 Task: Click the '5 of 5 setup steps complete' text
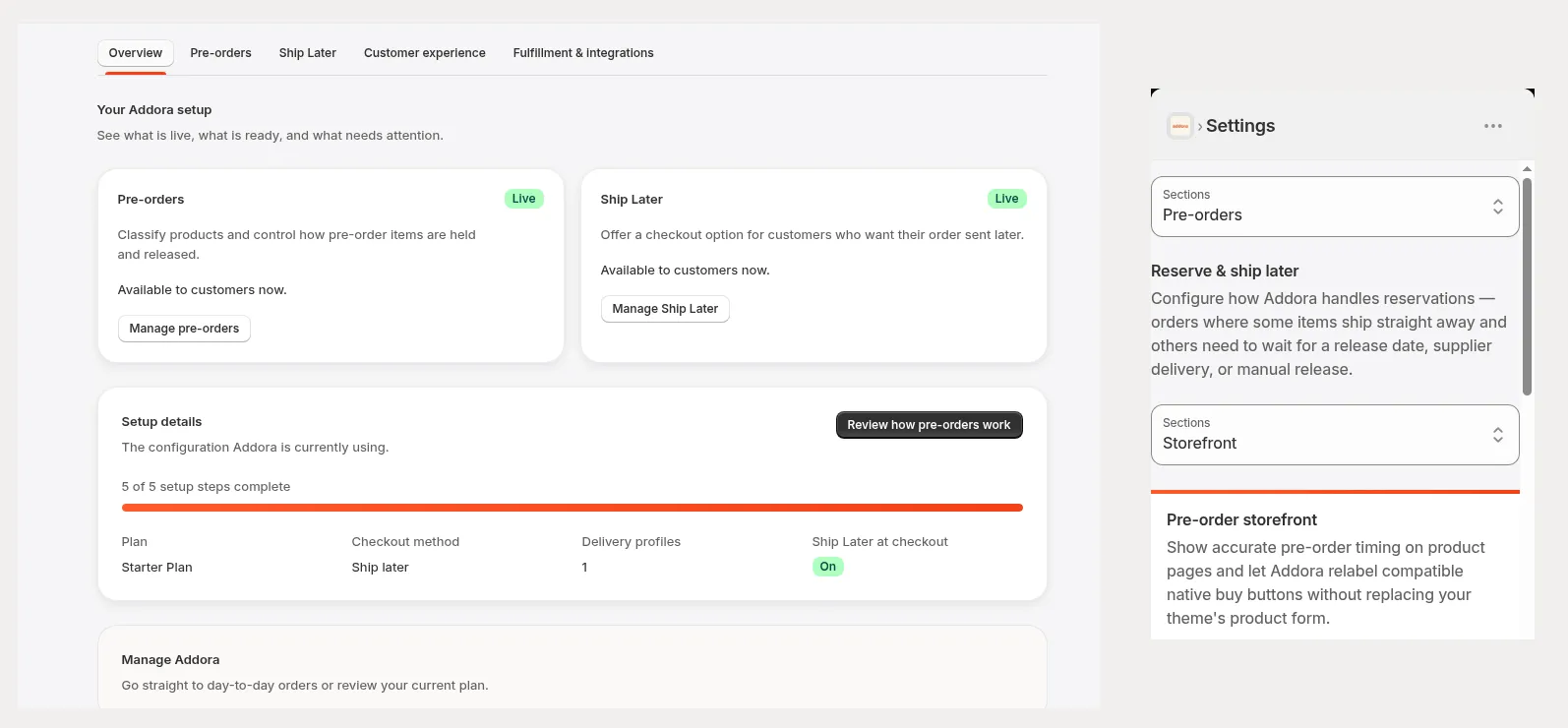tap(207, 487)
